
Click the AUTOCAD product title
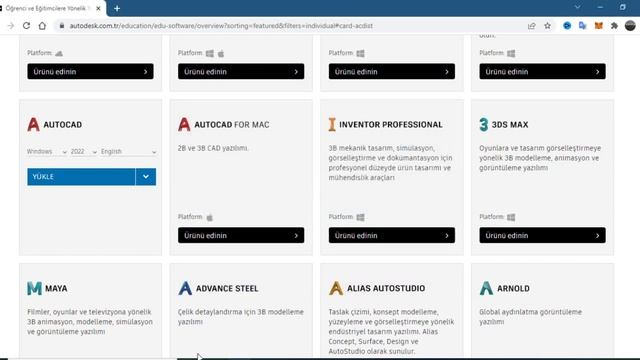tap(62, 125)
